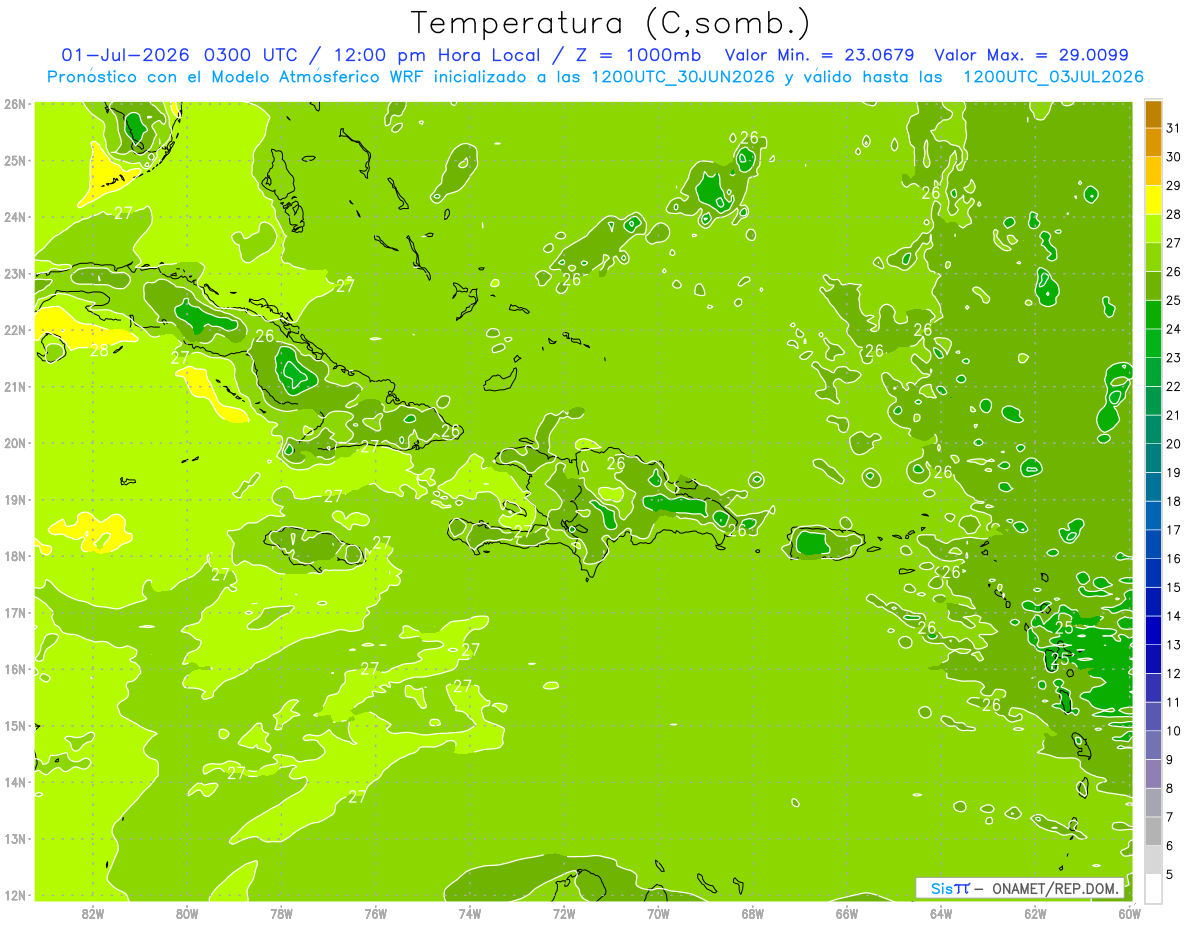Viewport: 1200px width, 927px height.
Task: Click the blue 'Sis' logo text
Action: coord(940,888)
